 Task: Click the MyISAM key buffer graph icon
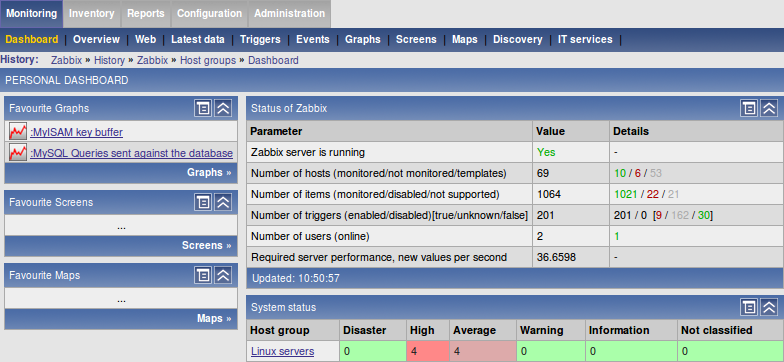pyautogui.click(x=18, y=132)
